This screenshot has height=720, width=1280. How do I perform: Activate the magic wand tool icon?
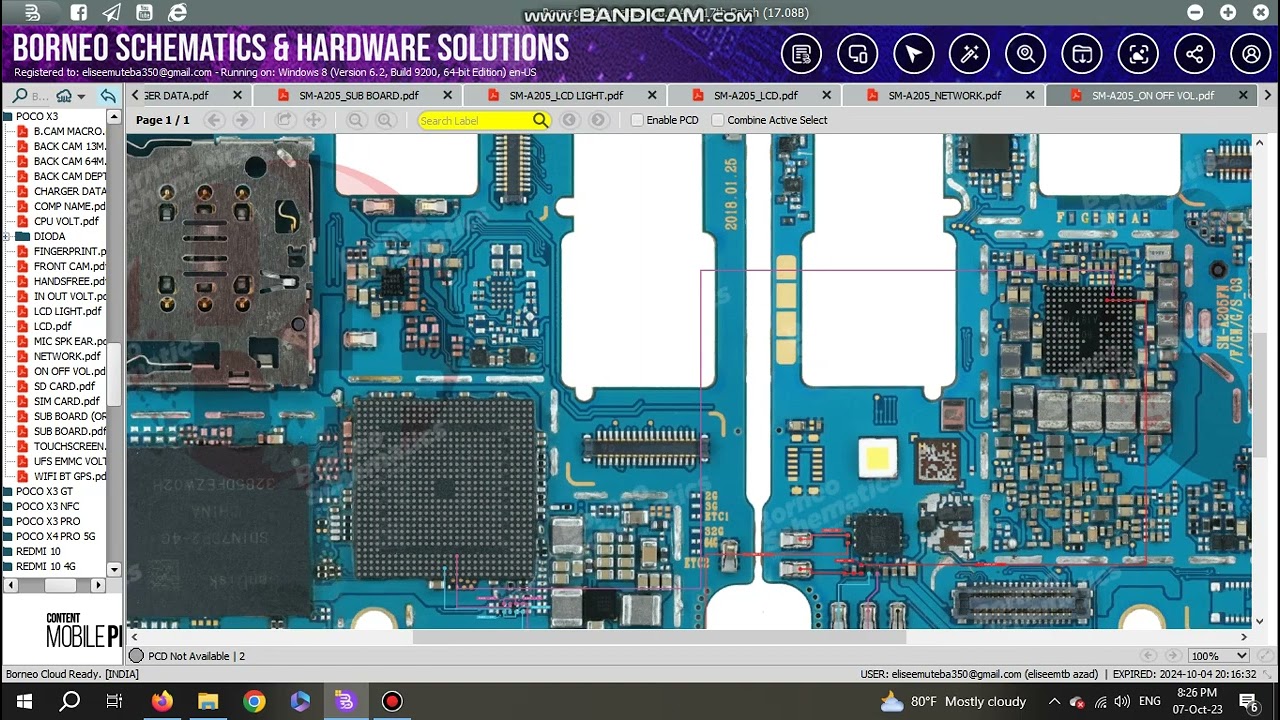point(970,54)
